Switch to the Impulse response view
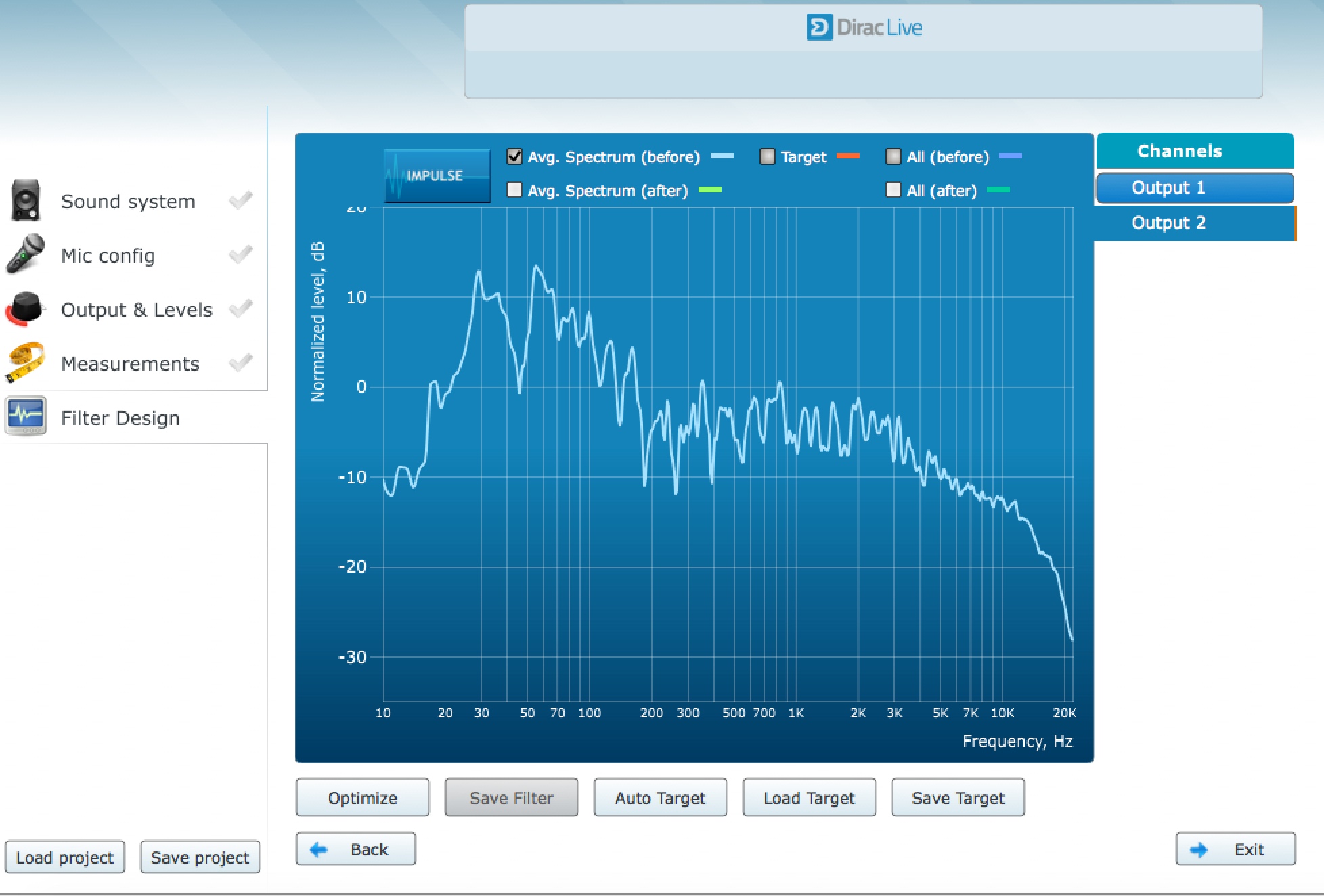The width and height of the screenshot is (1324, 896). [437, 176]
